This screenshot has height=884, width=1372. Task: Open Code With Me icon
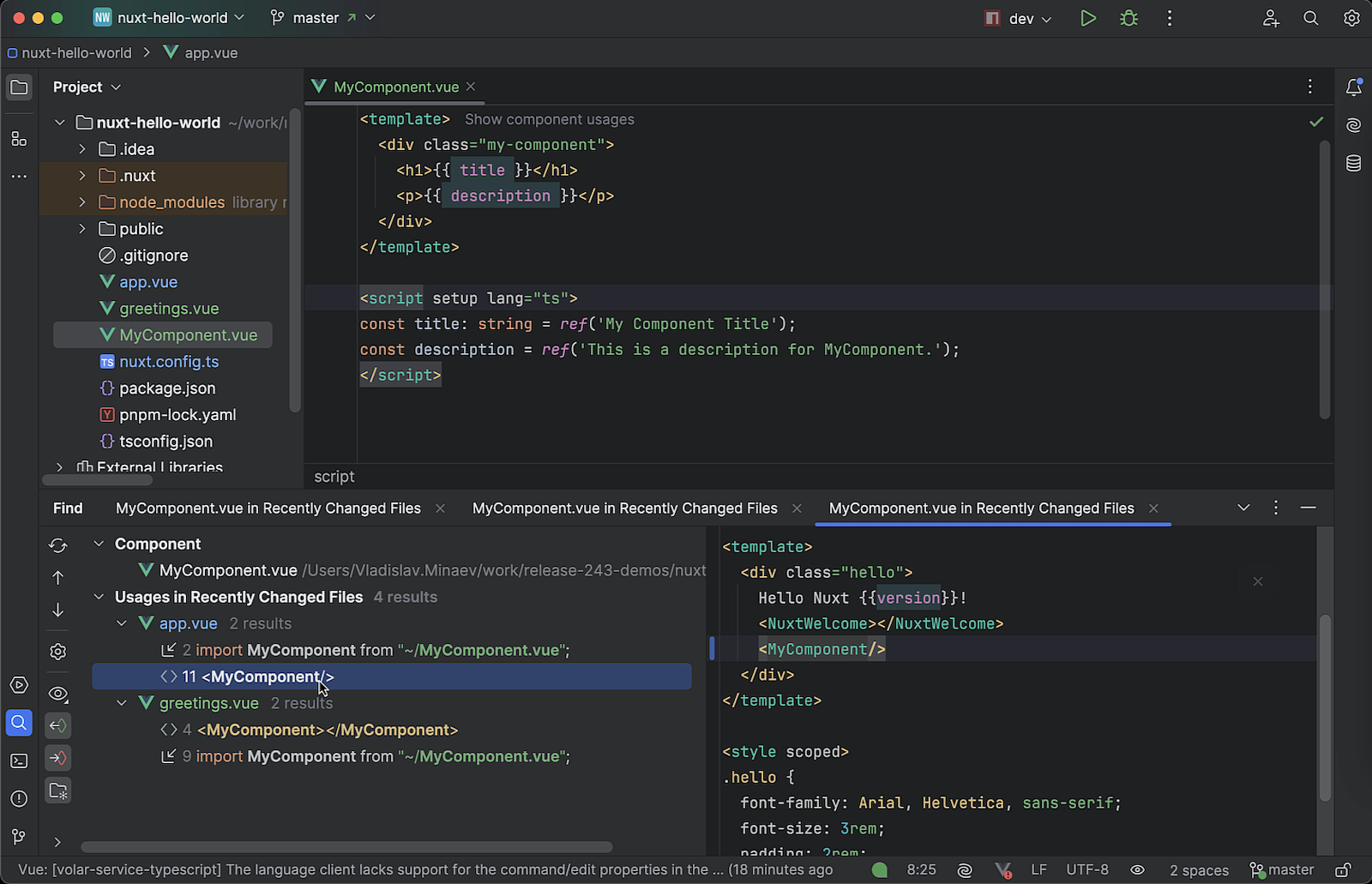pyautogui.click(x=1271, y=18)
